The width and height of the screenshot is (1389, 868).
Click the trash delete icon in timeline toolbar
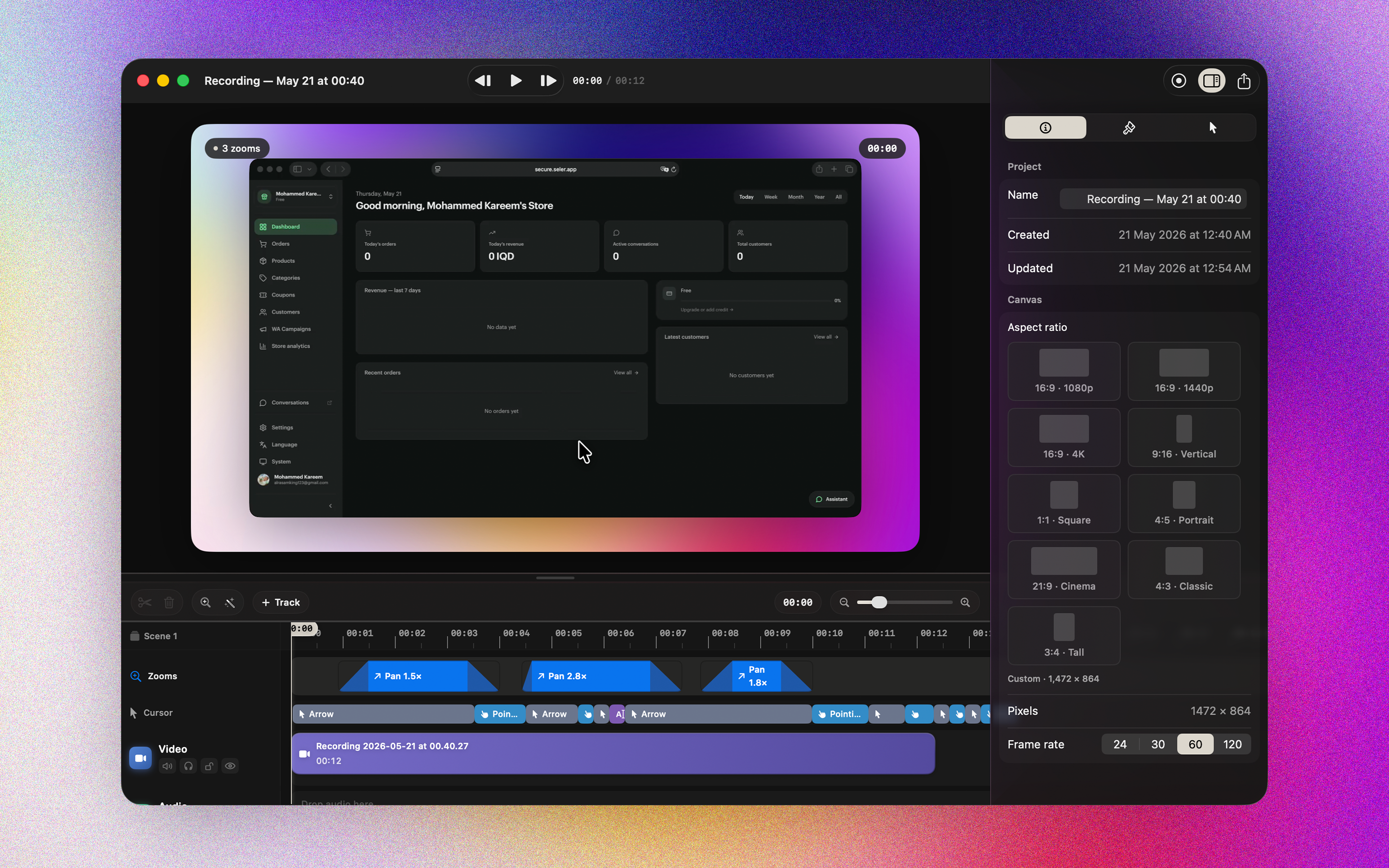tap(169, 602)
